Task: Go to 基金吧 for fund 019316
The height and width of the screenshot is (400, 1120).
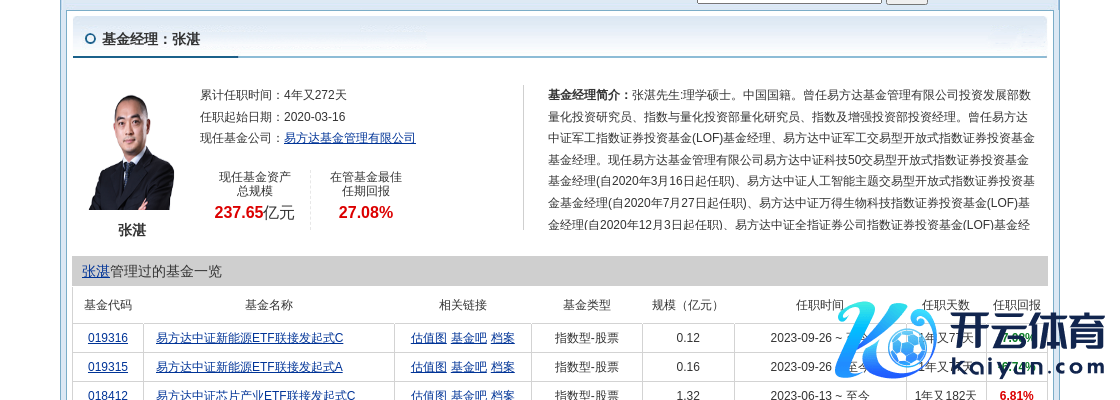Action: point(468,338)
